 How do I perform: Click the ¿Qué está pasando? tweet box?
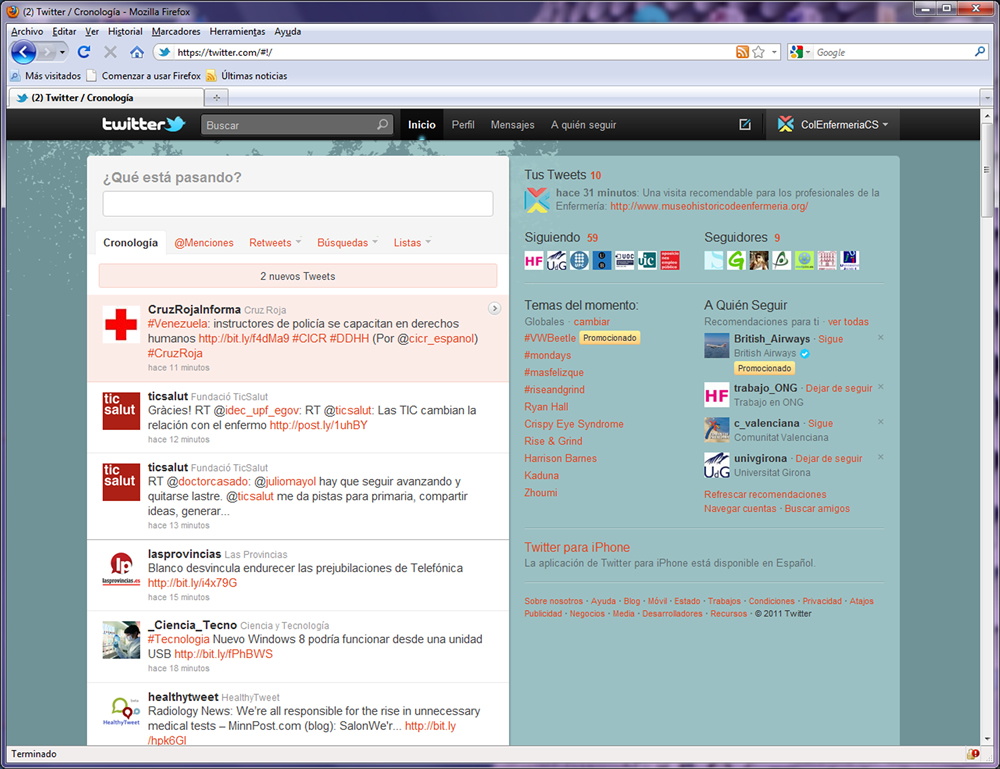tap(297, 204)
